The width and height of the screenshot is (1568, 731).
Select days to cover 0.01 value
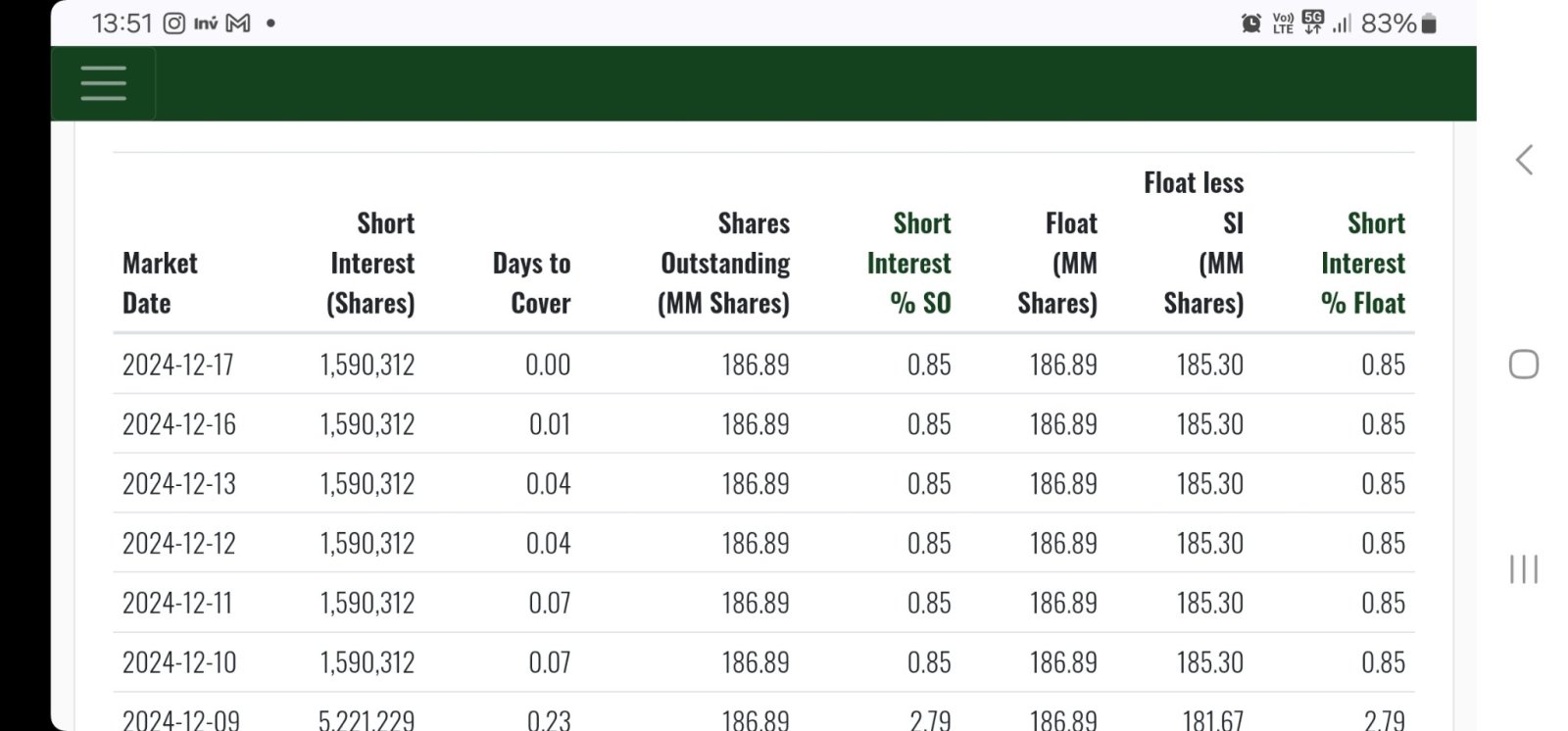[x=550, y=424]
